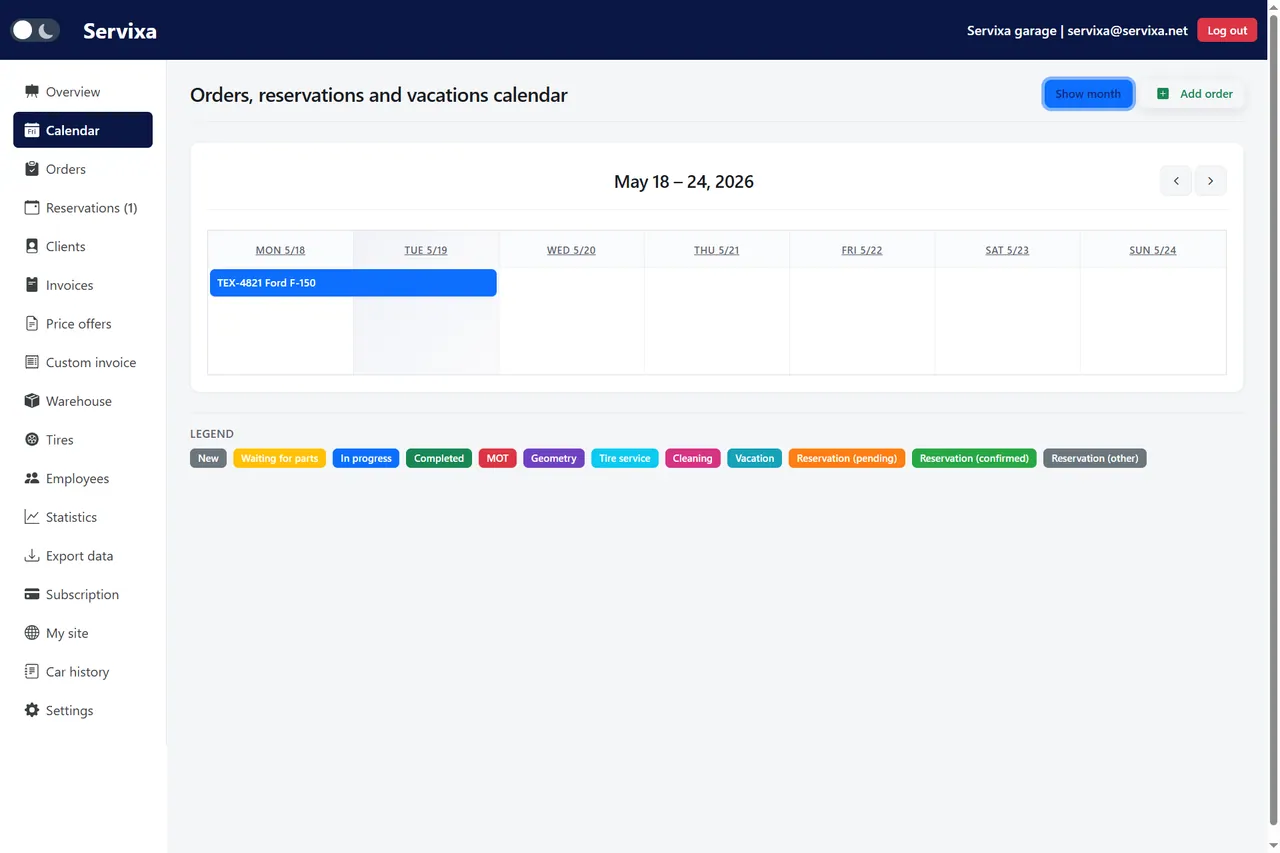
Task: Click the SUN 5/24 day header
Action: (1153, 250)
